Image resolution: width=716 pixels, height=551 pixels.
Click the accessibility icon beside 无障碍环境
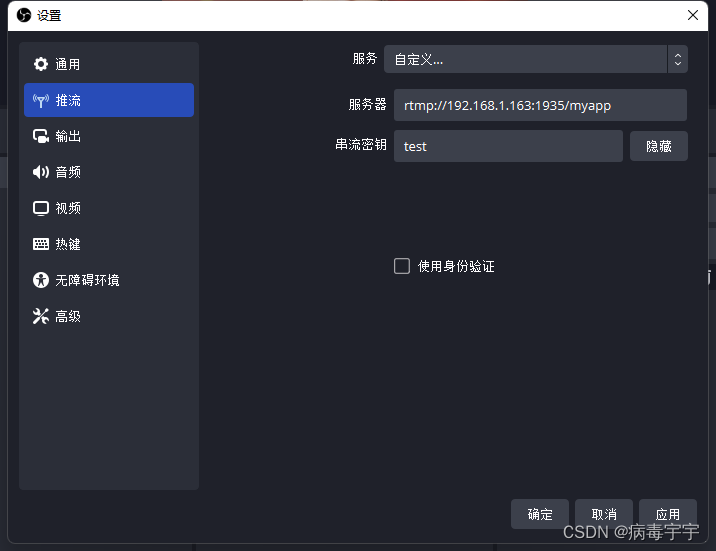click(x=41, y=280)
